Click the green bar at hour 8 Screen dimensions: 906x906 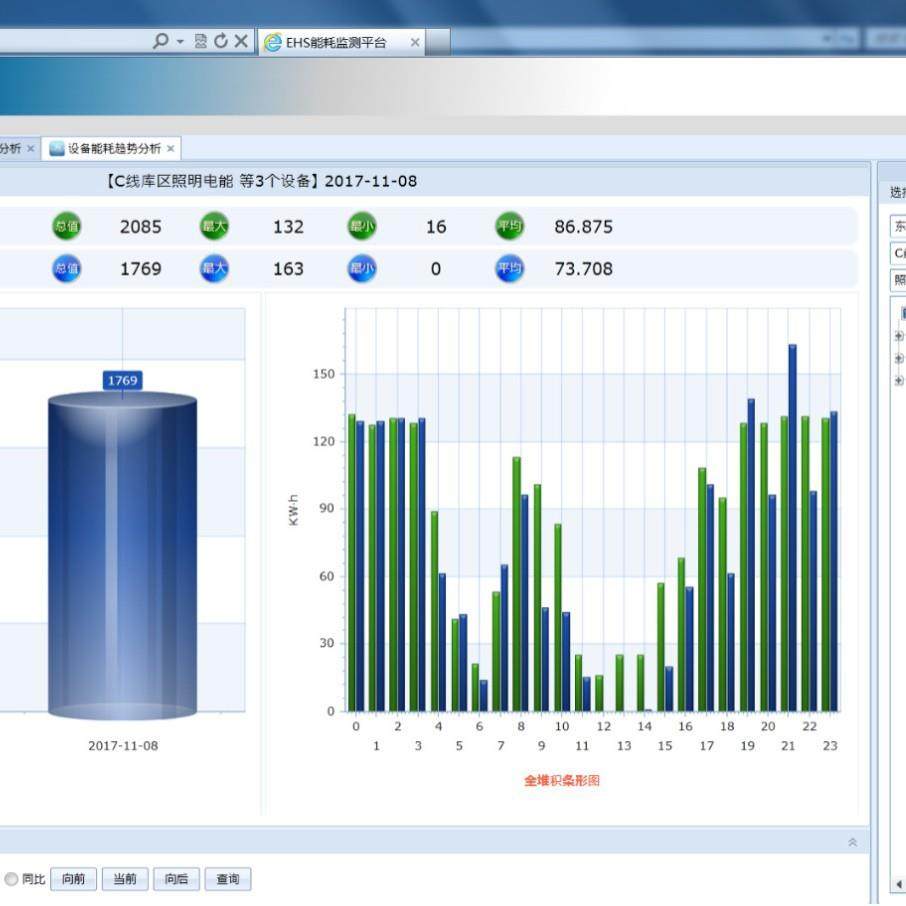[517, 584]
